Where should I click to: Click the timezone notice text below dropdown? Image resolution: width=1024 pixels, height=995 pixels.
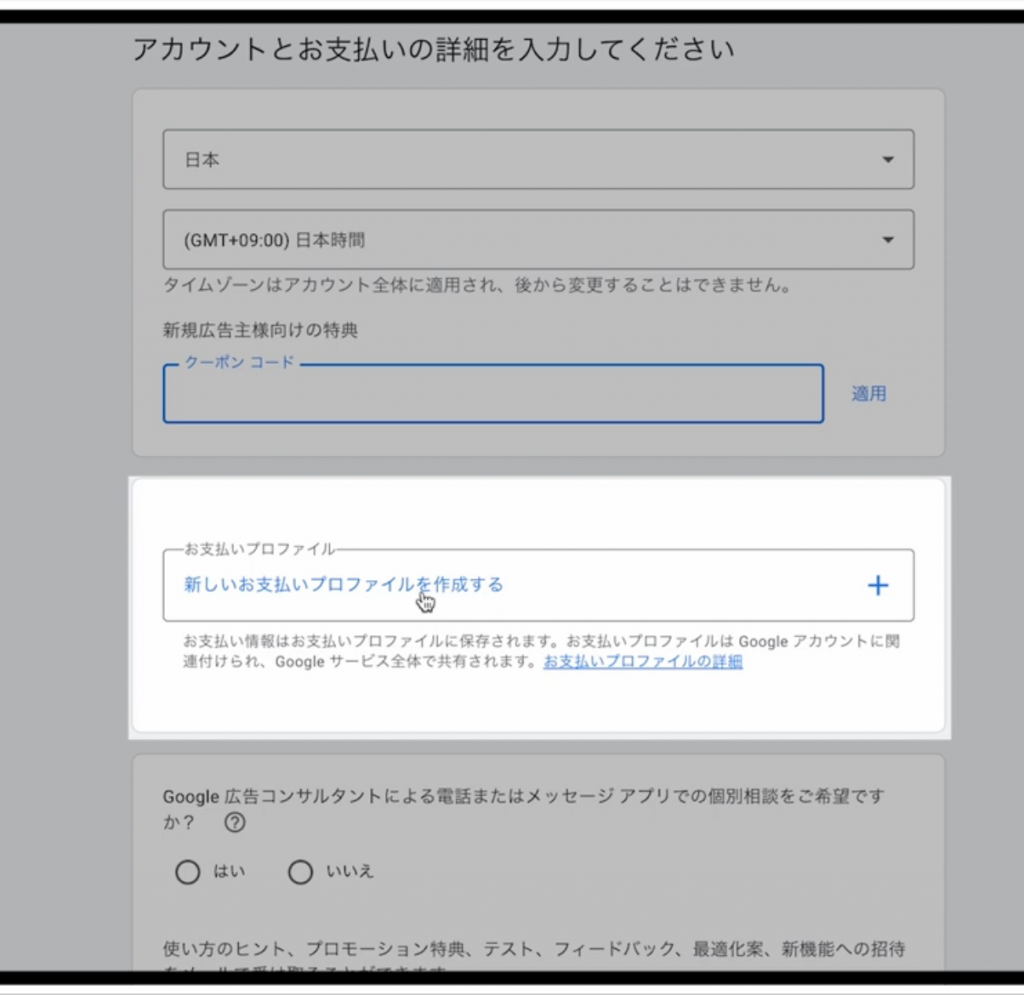[x=478, y=285]
